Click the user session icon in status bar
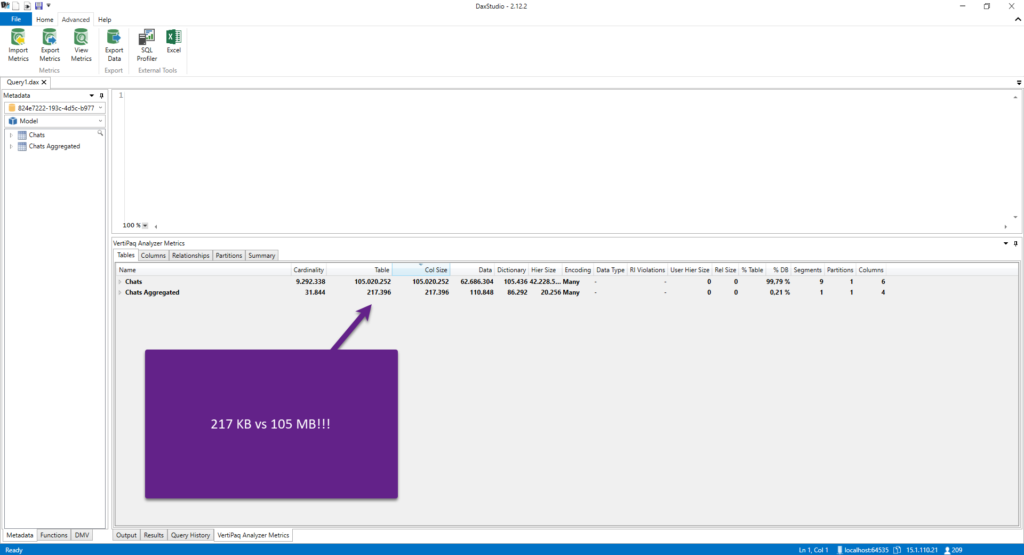The width and height of the screenshot is (1024, 555). tap(948, 550)
